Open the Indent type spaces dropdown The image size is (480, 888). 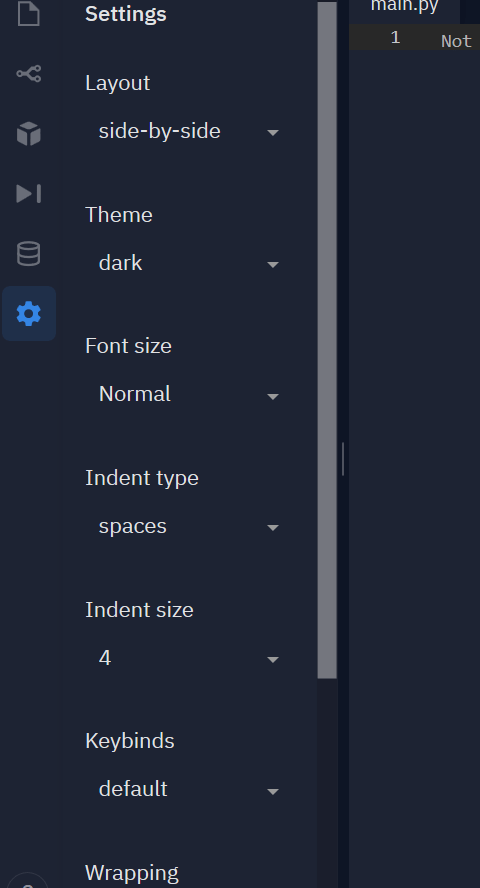[x=188, y=527]
